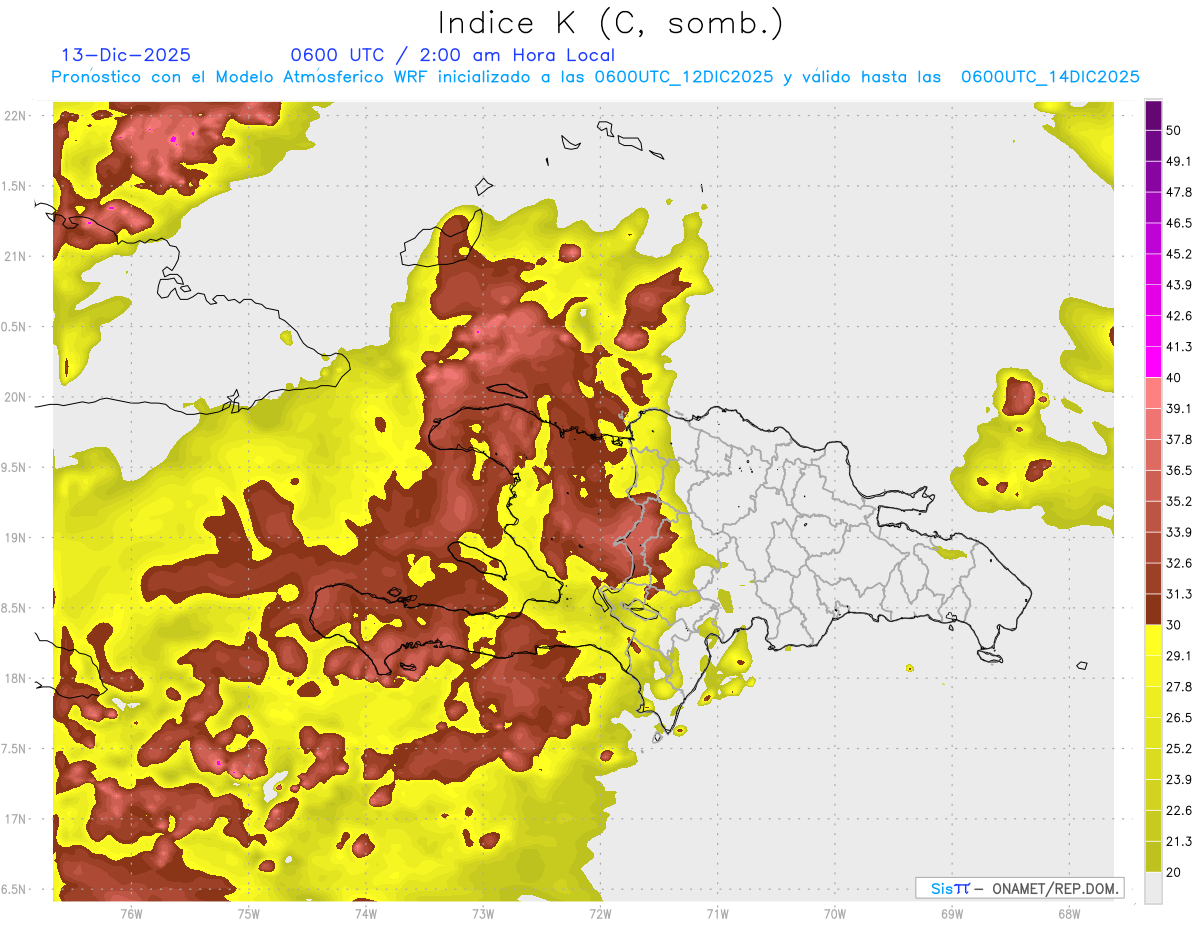Click the "23.9" color scale value
Screen dimensions: 1200x927
pos(1179,779)
